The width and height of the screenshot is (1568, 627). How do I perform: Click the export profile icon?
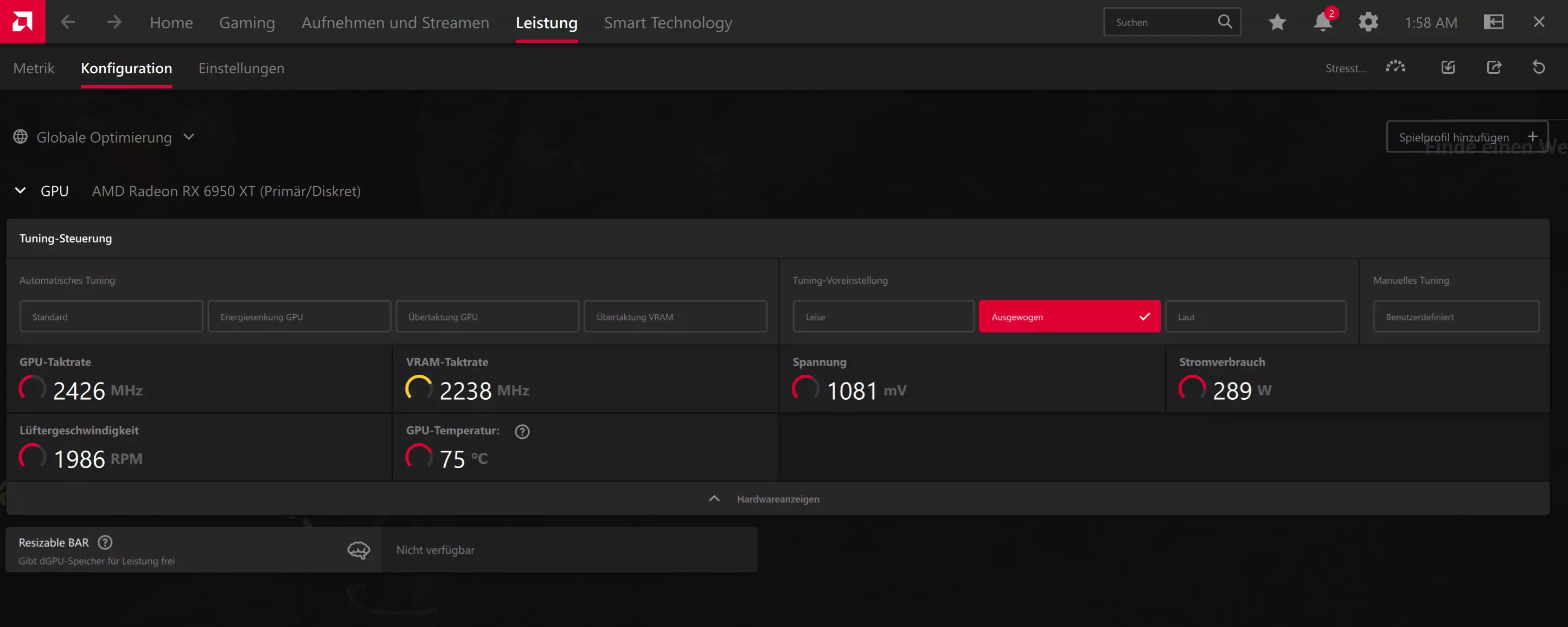(x=1494, y=67)
